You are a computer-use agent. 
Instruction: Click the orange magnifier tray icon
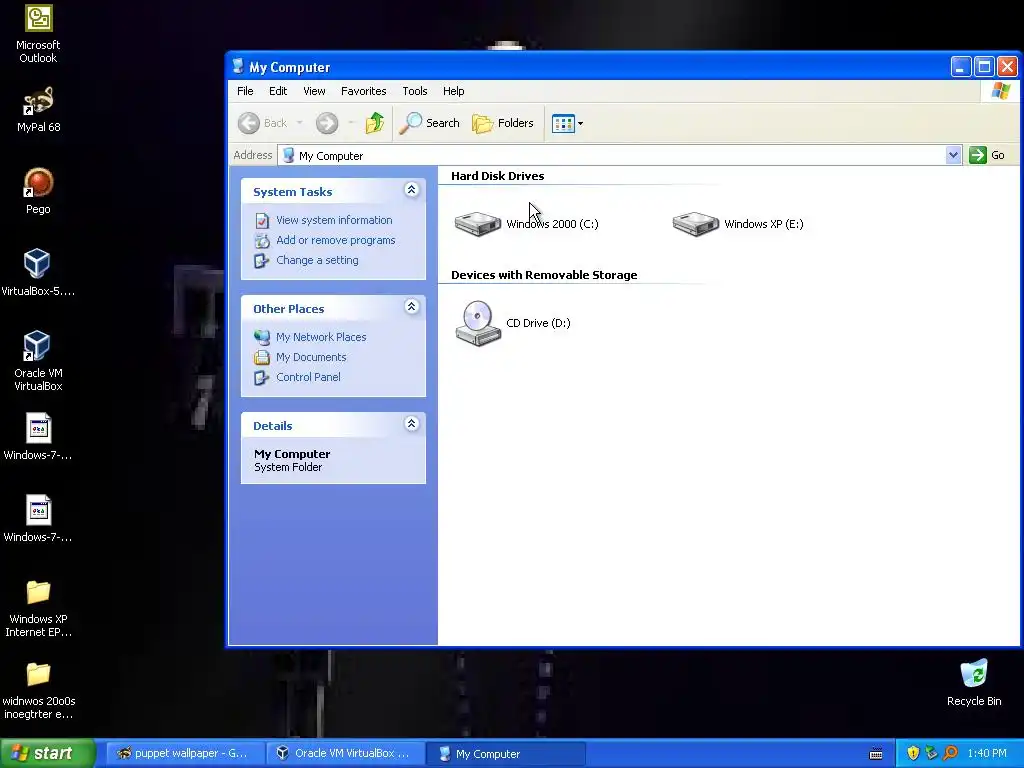(x=950, y=753)
